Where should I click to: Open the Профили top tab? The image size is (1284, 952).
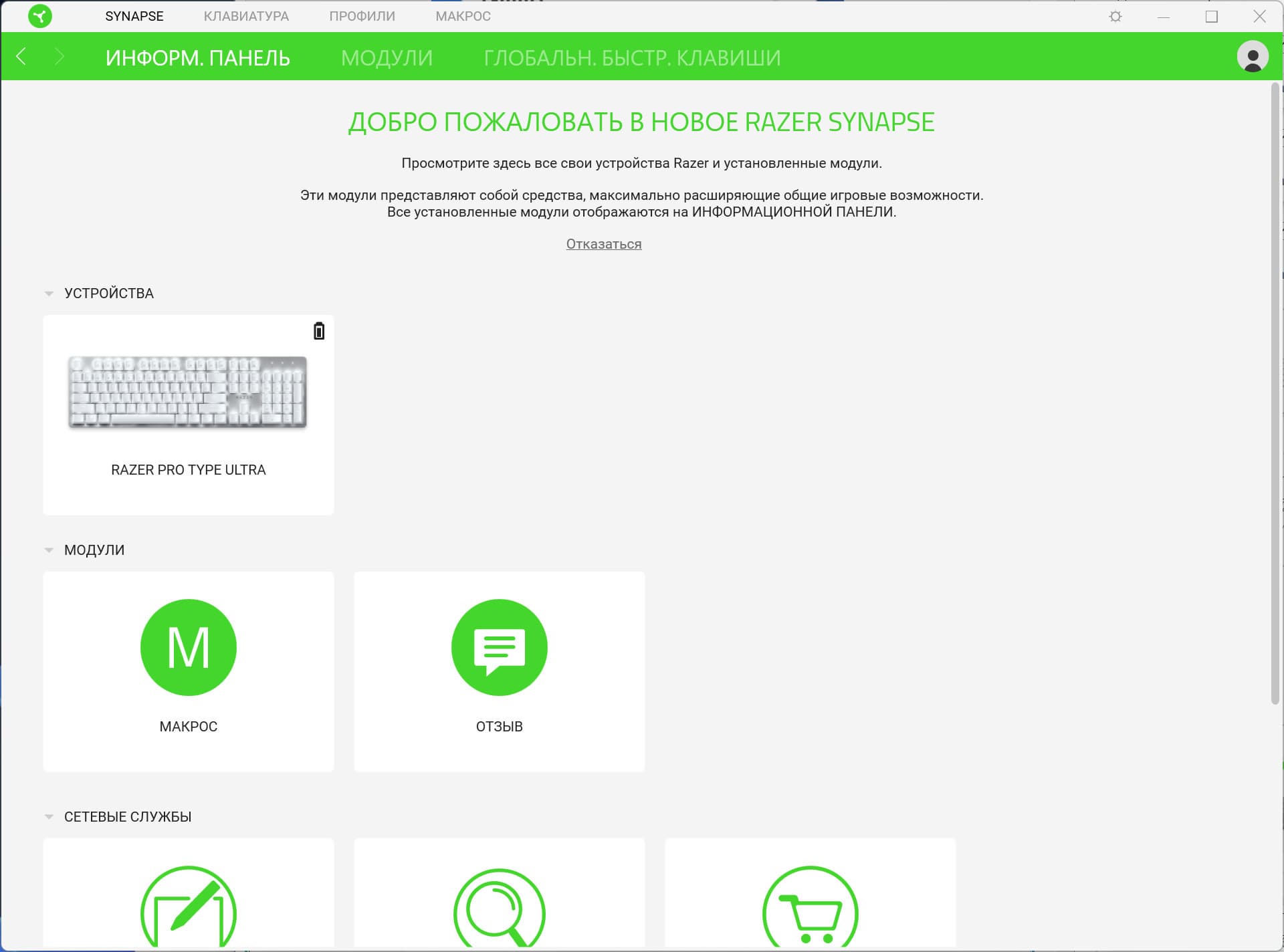click(x=362, y=16)
